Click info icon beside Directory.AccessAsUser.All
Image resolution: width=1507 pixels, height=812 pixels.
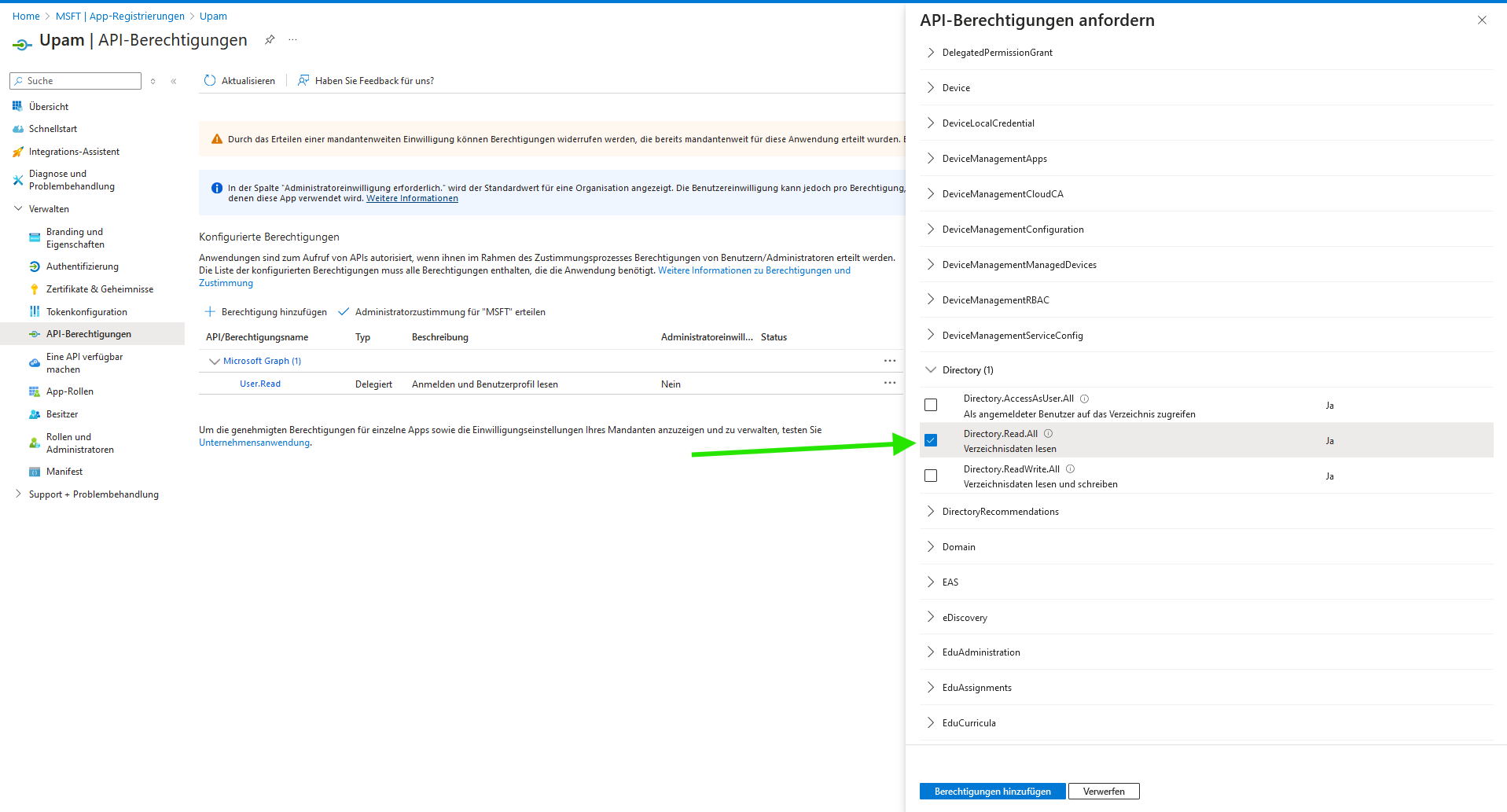1084,399
